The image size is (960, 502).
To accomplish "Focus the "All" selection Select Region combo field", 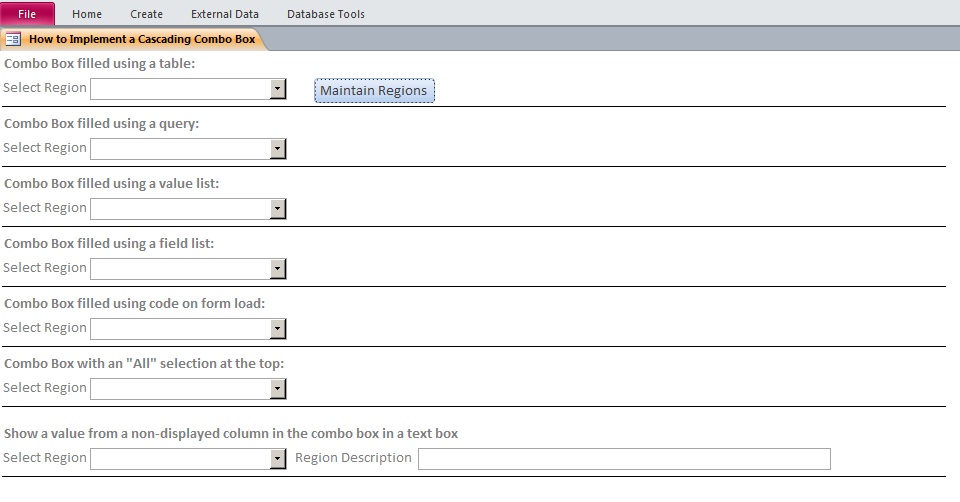I will click(x=181, y=389).
